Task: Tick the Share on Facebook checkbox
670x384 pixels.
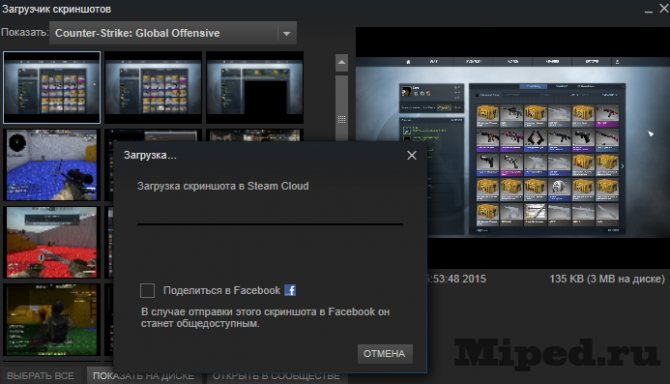Action: coord(147,290)
